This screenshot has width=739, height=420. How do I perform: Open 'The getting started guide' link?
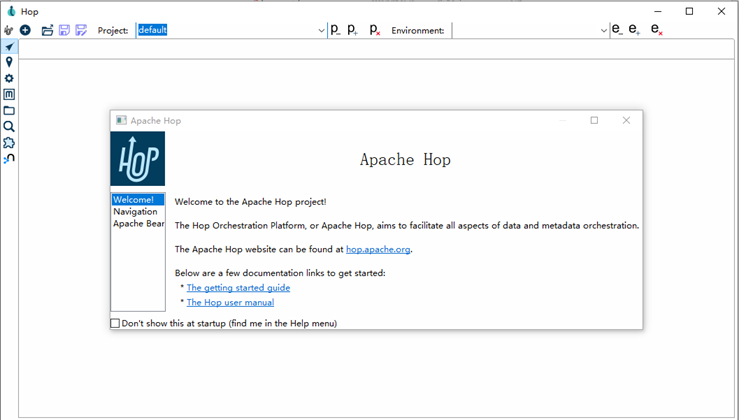238,288
